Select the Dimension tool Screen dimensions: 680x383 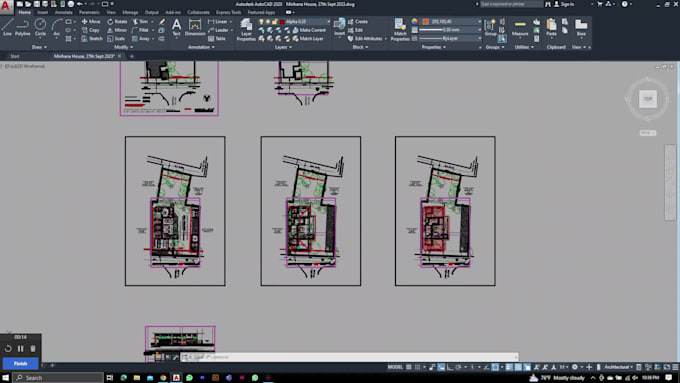click(195, 27)
